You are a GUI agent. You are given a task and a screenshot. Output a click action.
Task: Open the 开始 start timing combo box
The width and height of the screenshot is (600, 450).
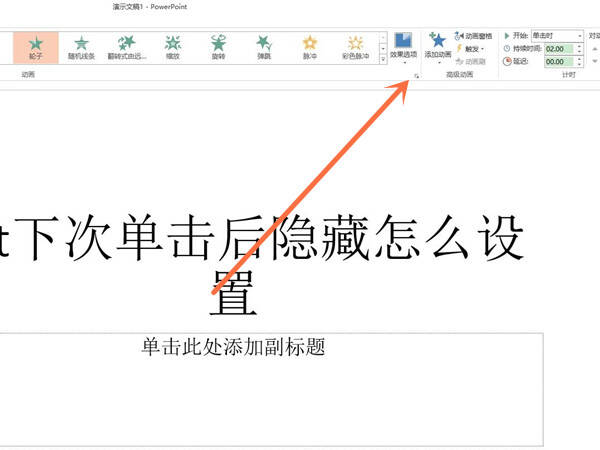pos(558,36)
